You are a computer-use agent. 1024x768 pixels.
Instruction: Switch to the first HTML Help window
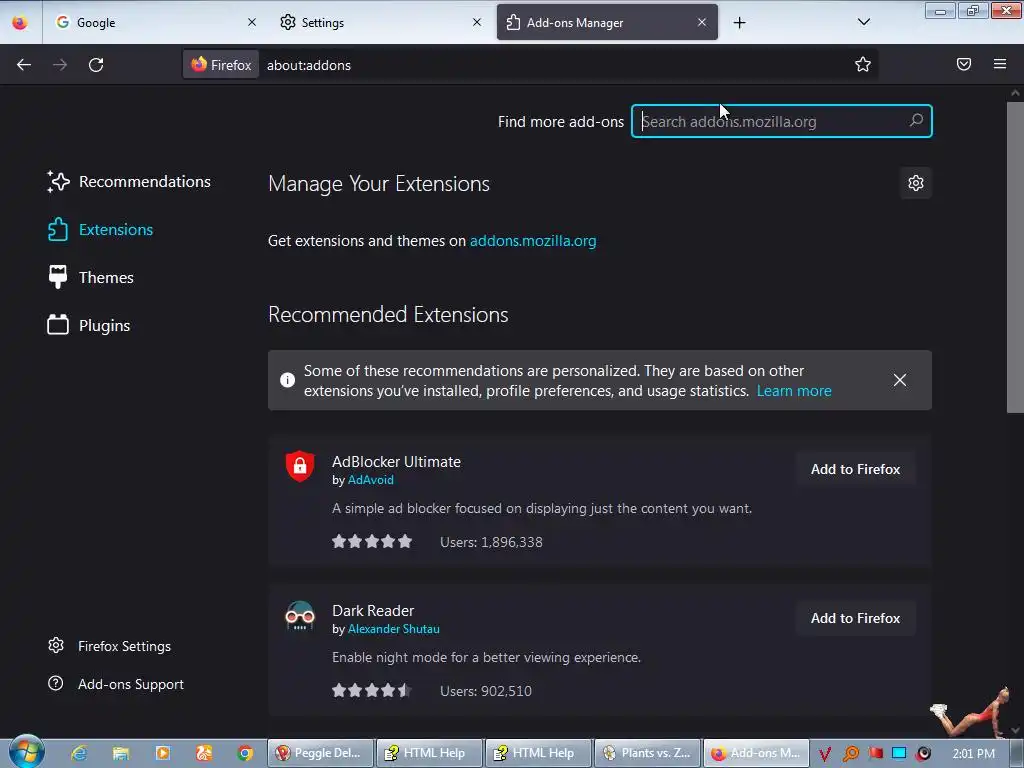[x=429, y=753]
